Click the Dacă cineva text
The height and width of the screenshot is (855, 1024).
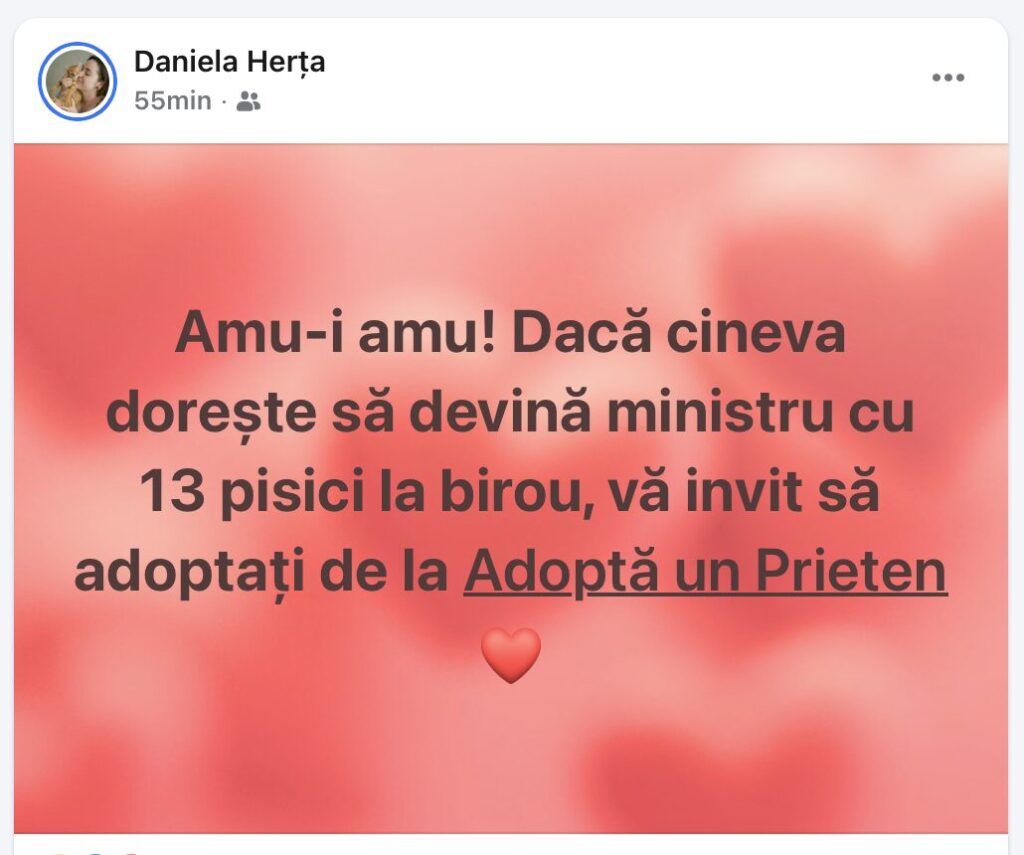coord(679,332)
